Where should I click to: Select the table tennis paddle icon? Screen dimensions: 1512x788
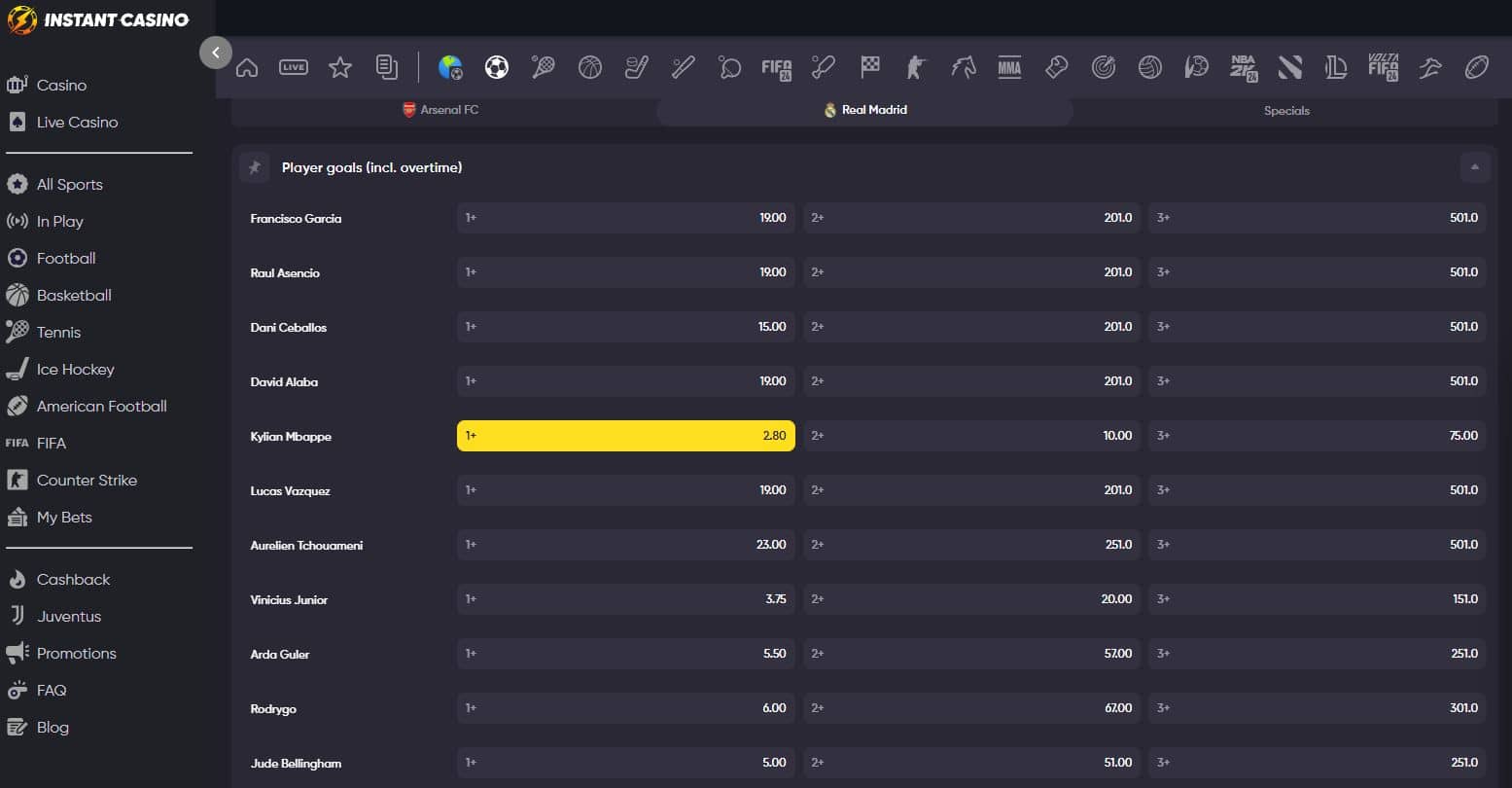[730, 67]
